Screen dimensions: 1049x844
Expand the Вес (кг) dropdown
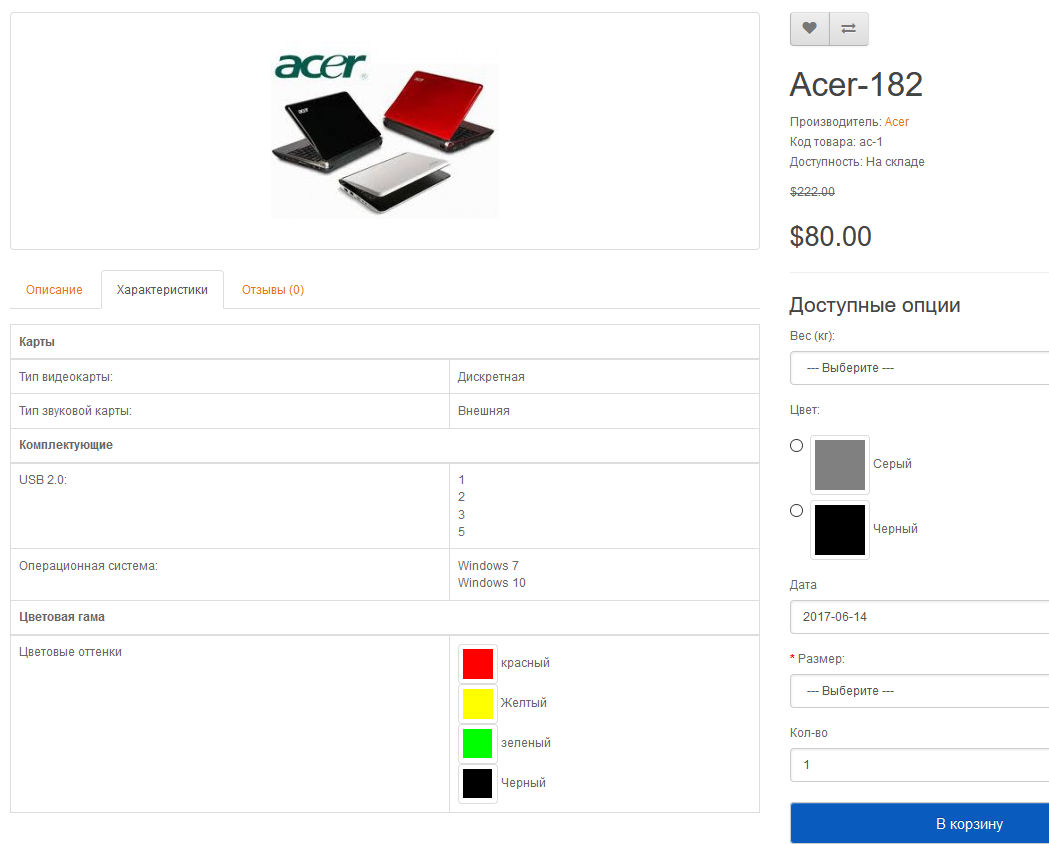[x=919, y=368]
